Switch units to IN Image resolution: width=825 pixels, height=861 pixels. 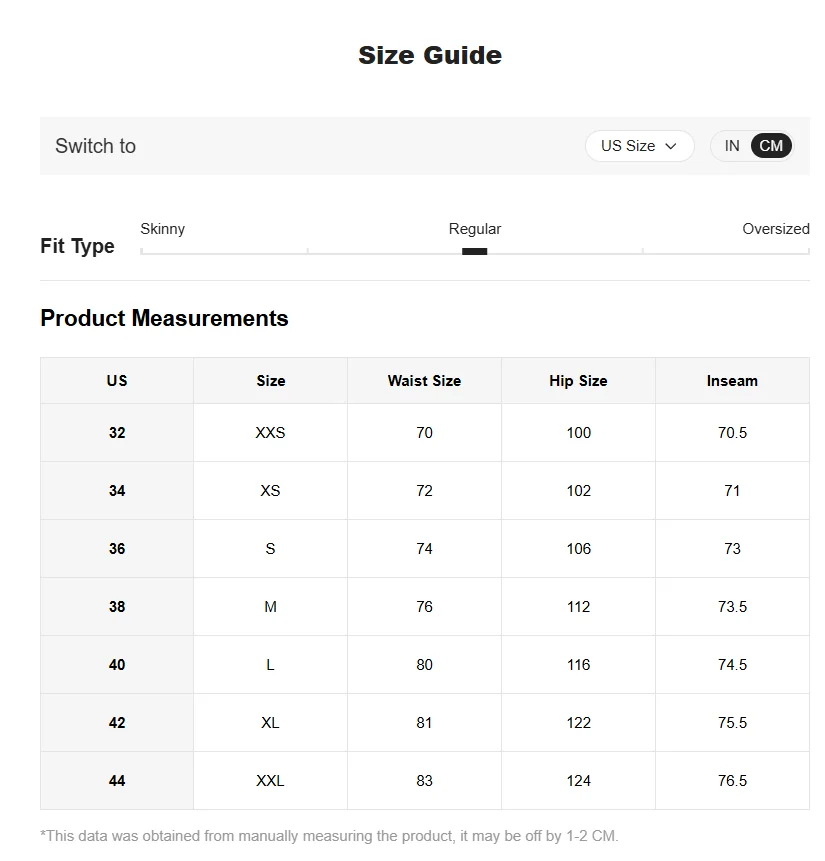[732, 146]
